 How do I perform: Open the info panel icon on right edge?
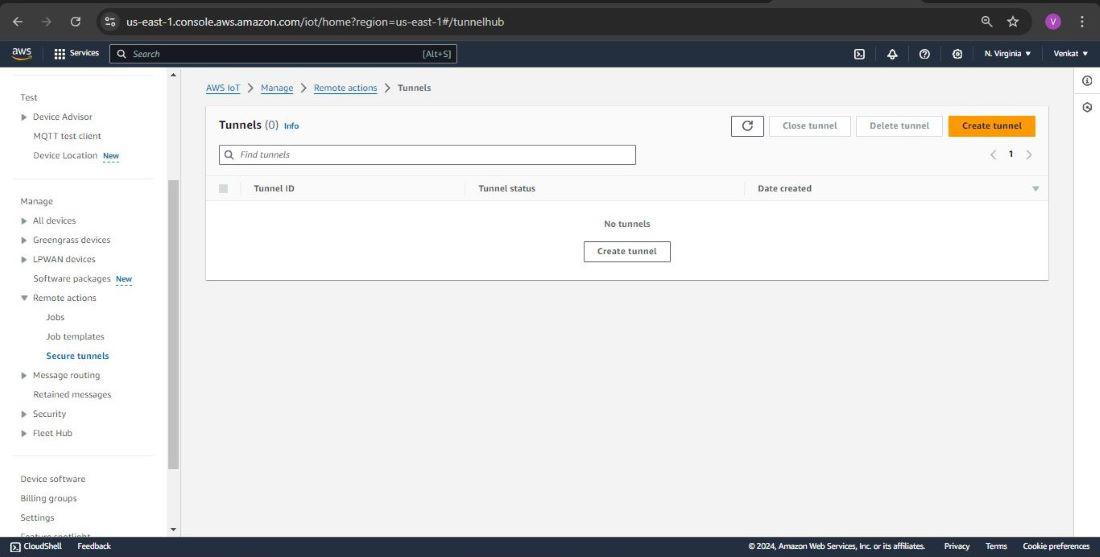pyautogui.click(x=1087, y=81)
